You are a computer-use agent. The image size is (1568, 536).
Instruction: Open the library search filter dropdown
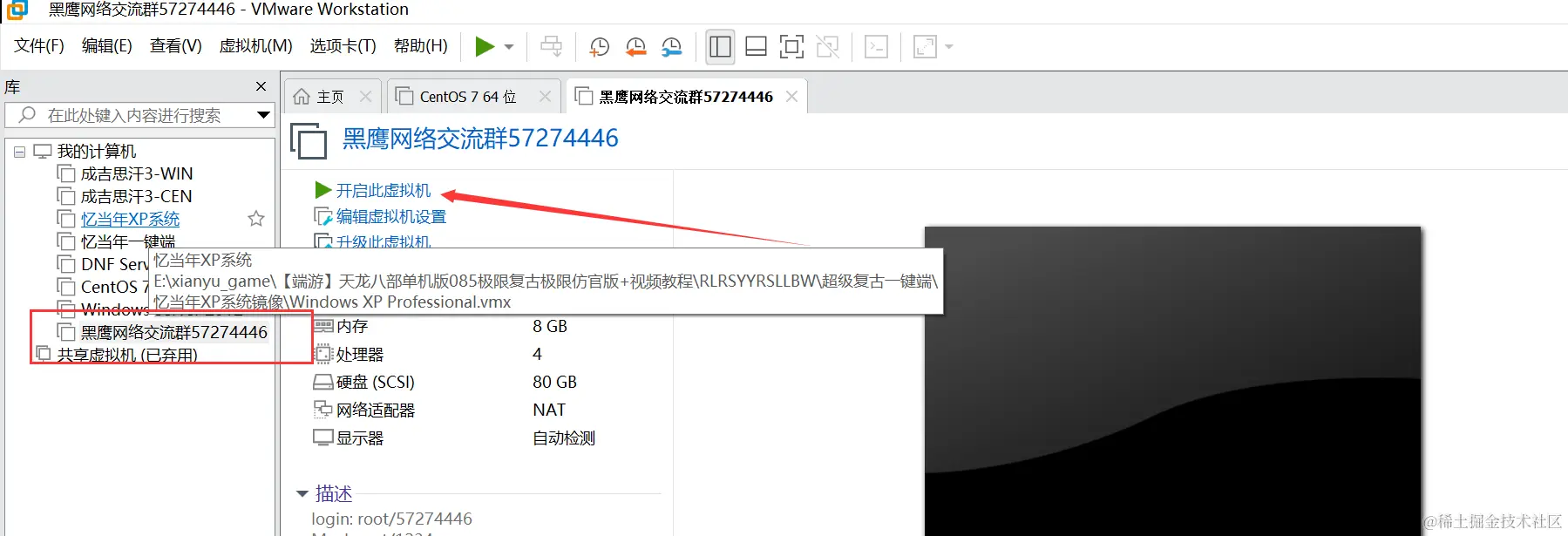tap(263, 115)
